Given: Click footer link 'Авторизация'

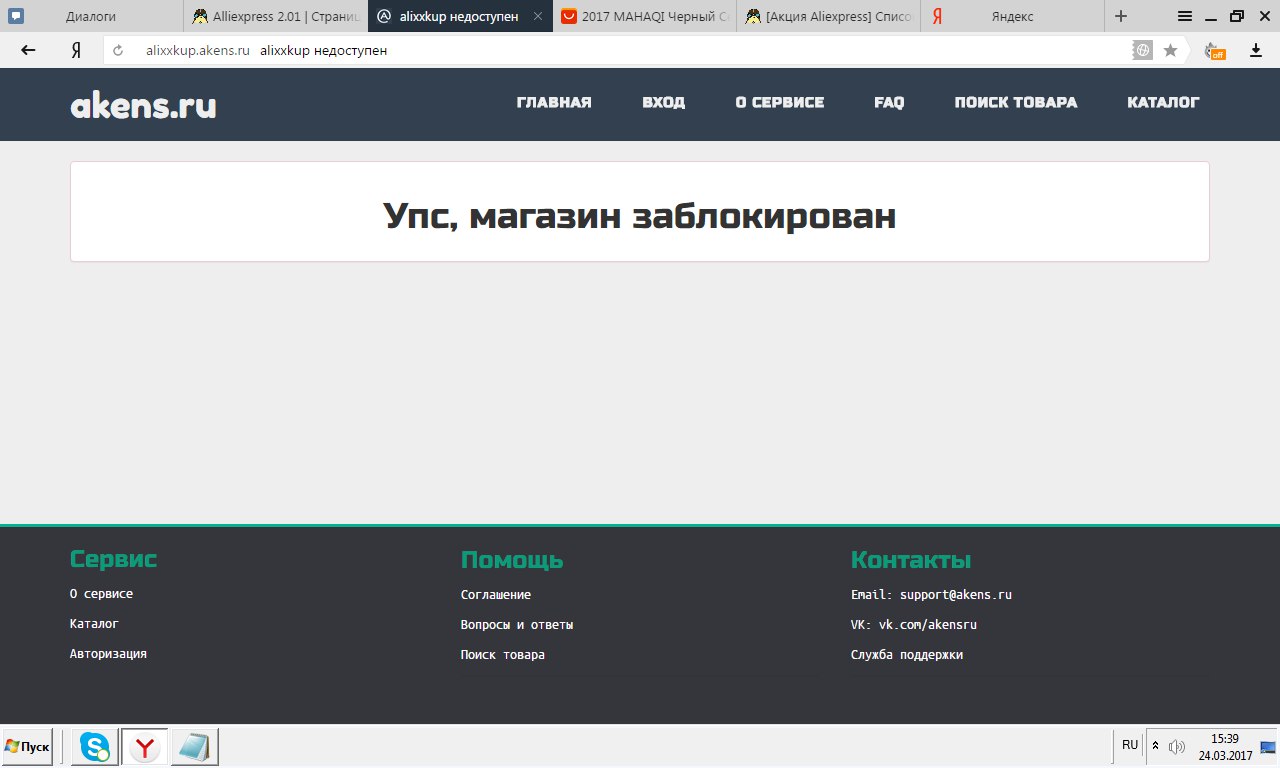Looking at the screenshot, I should click(x=108, y=653).
